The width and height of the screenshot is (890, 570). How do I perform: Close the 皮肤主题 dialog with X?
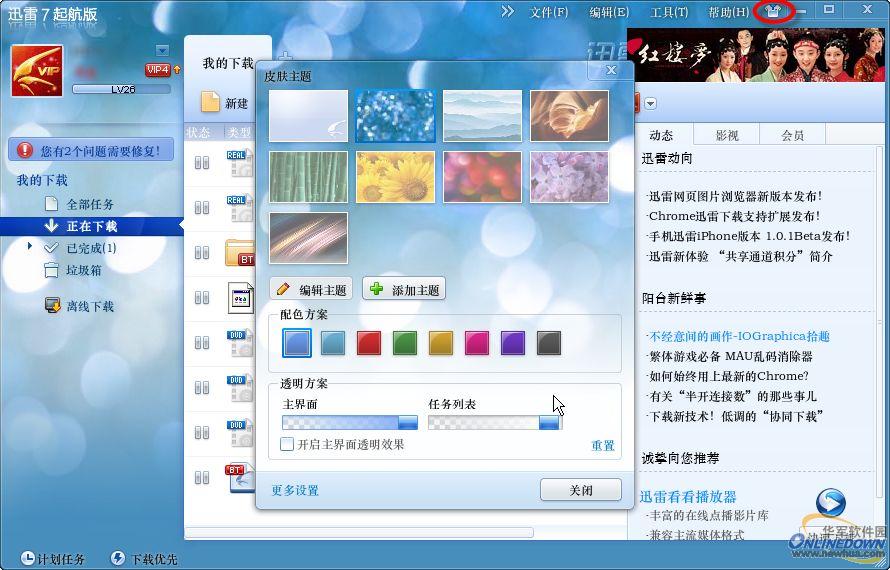point(611,70)
